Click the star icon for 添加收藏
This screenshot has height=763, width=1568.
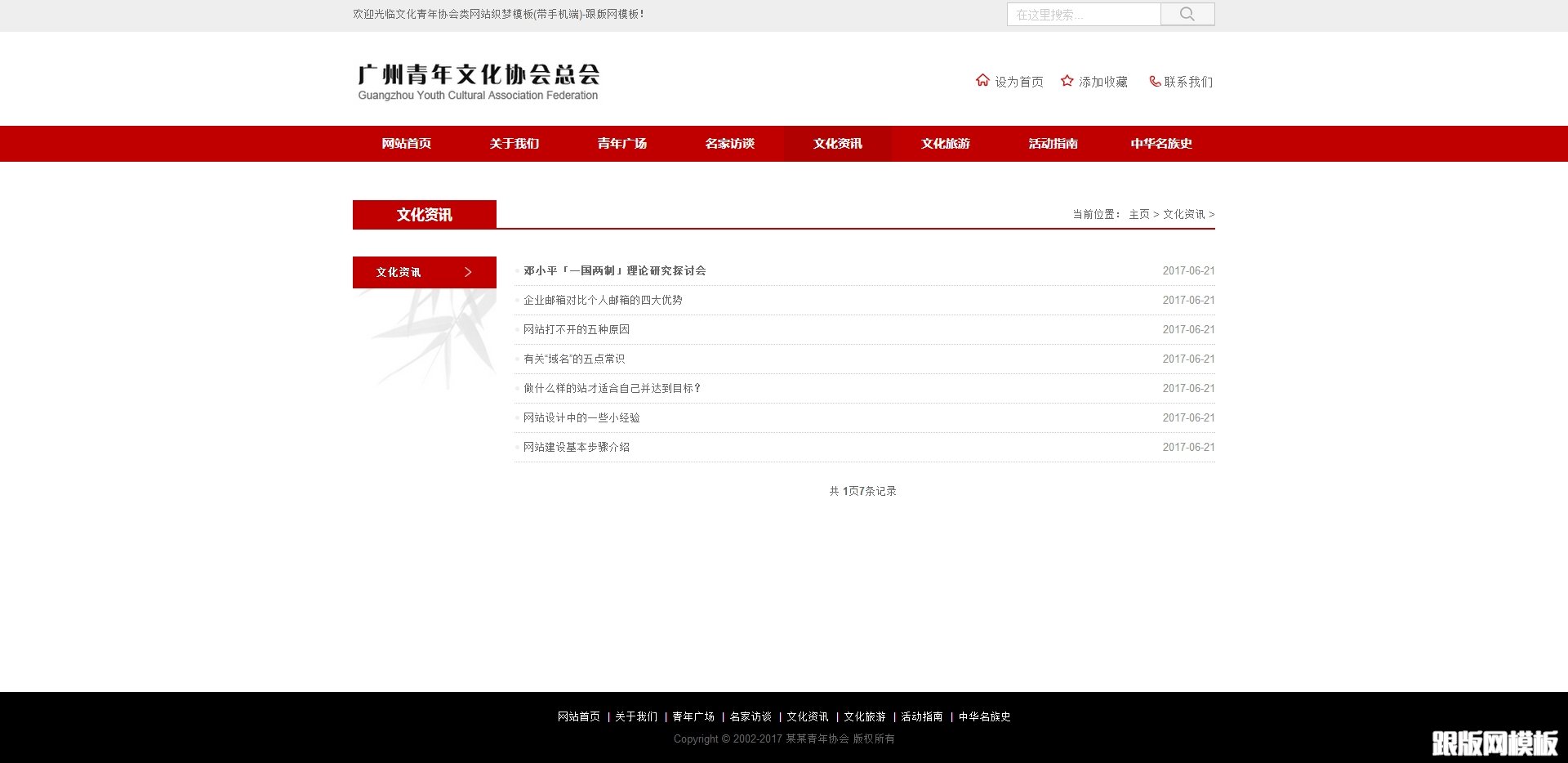point(1067,80)
